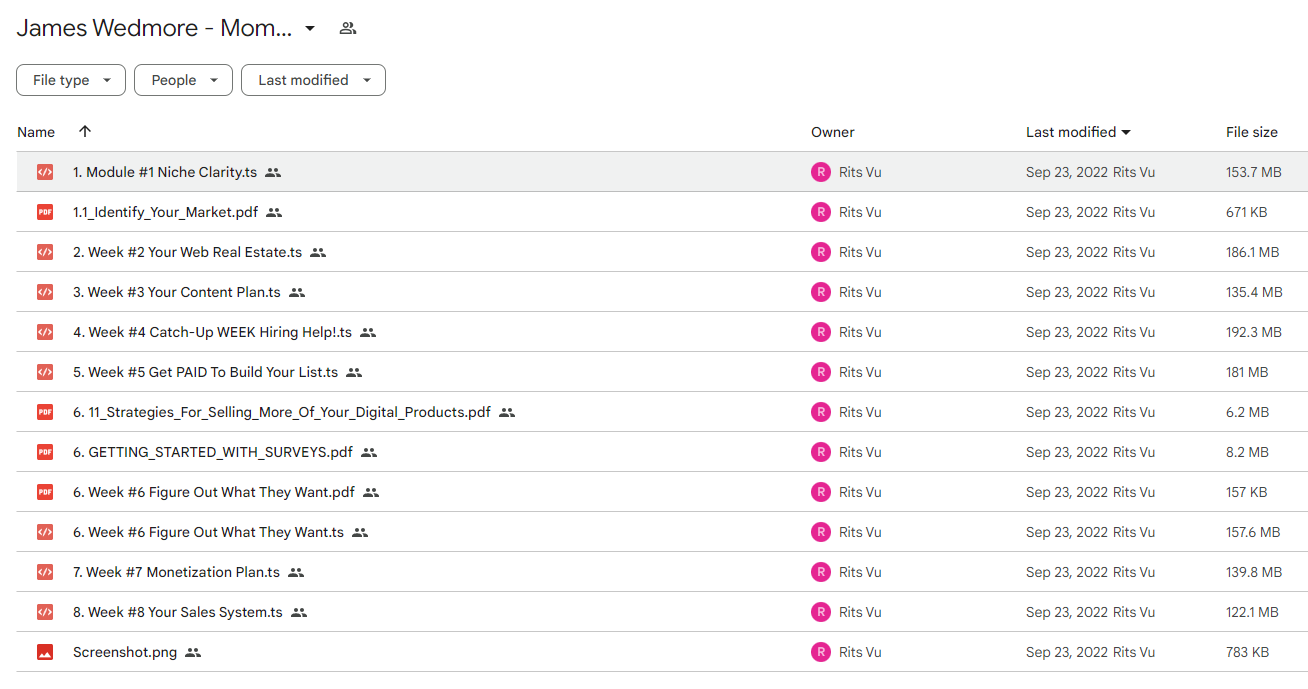Click the shared folder people icon beside title
Viewport: 1308px width, 689px height.
pyautogui.click(x=348, y=28)
